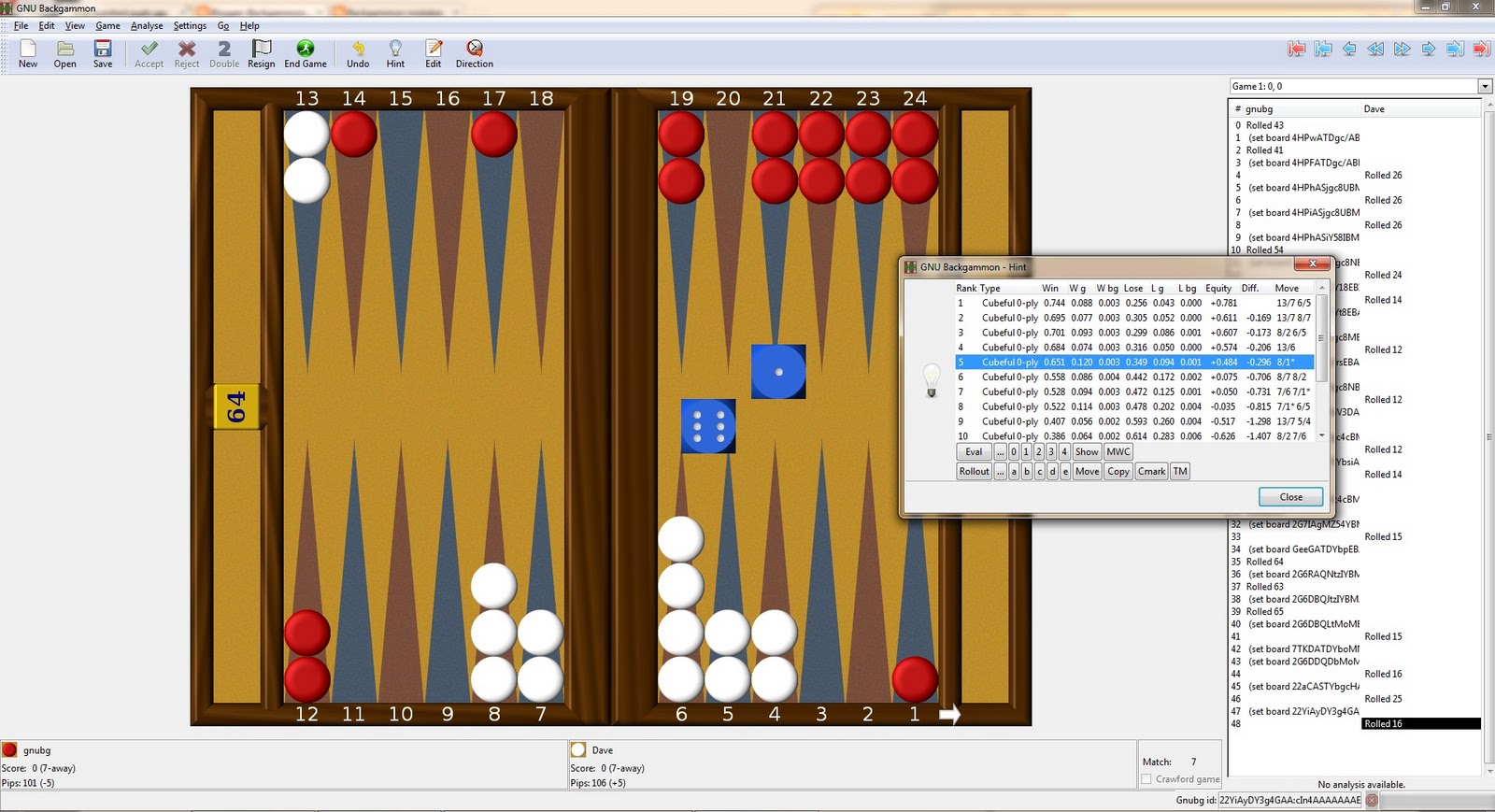Screen dimensions: 1495x812
Task: Toggle the Crawford game checkbox
Action: coord(1146,779)
